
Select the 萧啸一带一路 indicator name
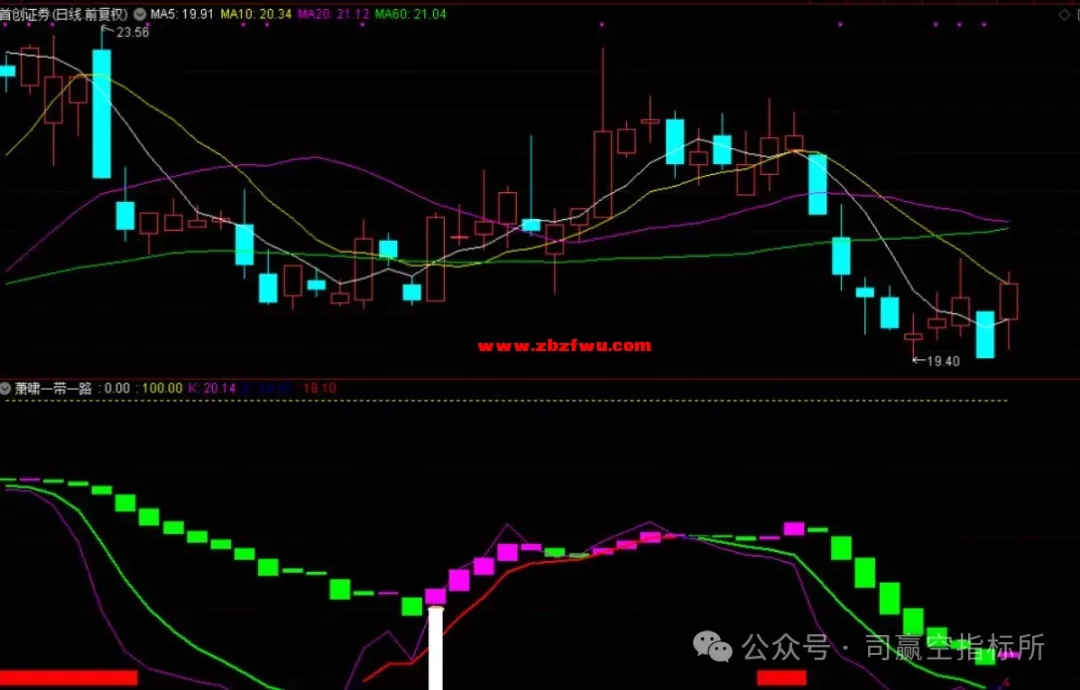(54, 388)
